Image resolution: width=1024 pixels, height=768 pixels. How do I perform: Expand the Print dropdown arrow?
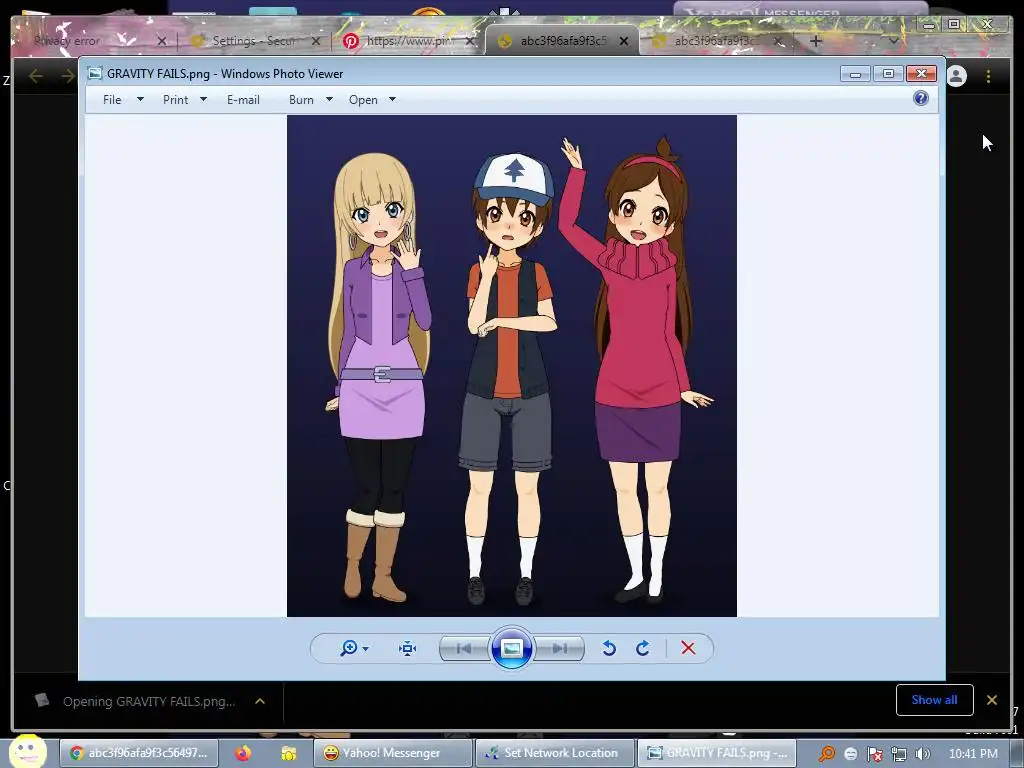pos(203,99)
